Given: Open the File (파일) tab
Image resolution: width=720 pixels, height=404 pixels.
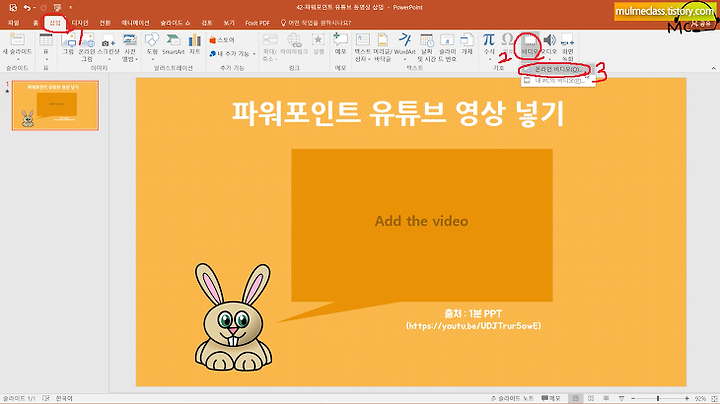Looking at the screenshot, I should 13,22.
